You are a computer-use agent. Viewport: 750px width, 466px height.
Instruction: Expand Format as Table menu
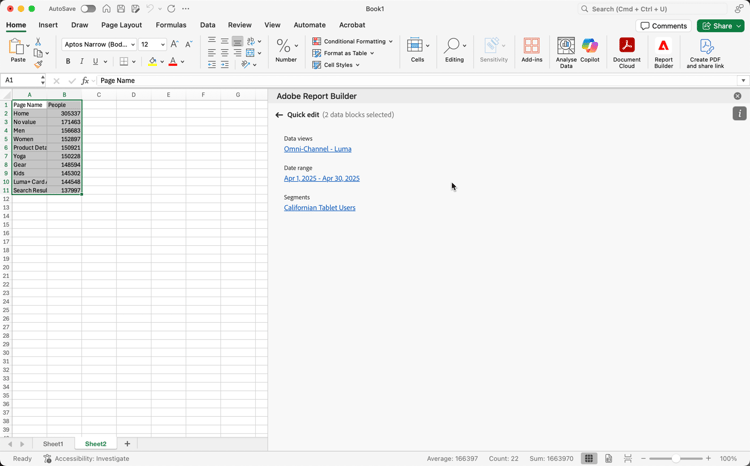372,53
